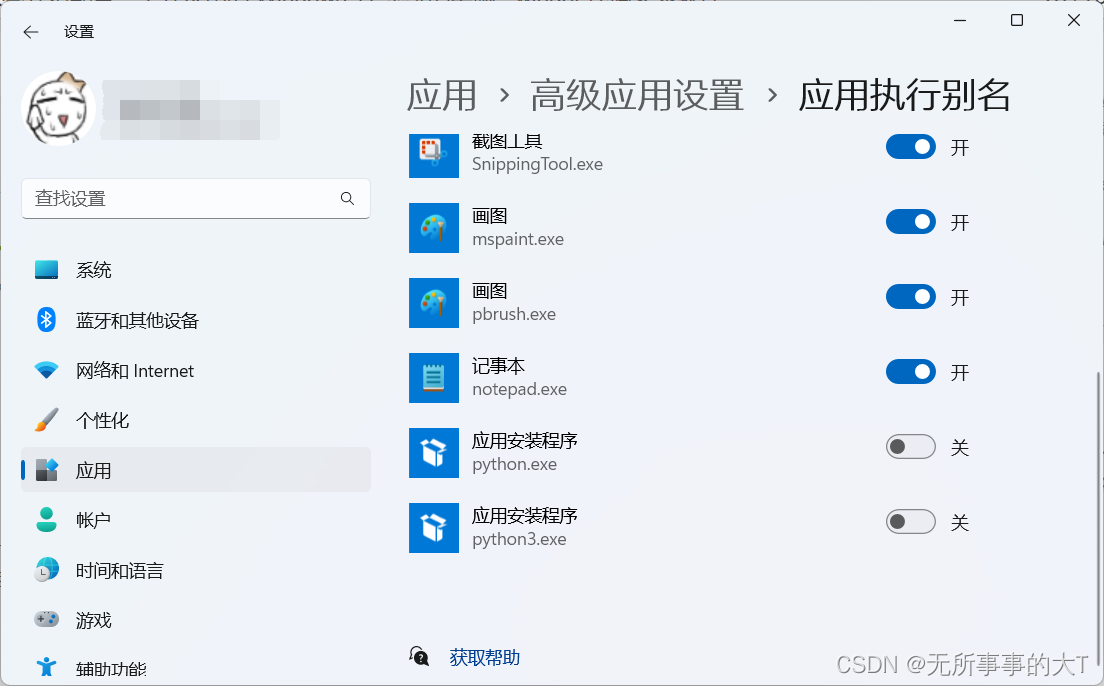
Task: Click the 应用 breadcrumb item
Action: click(441, 95)
